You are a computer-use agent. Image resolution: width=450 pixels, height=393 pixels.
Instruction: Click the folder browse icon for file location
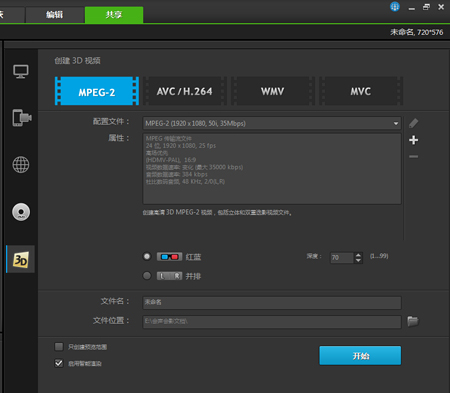(x=413, y=321)
